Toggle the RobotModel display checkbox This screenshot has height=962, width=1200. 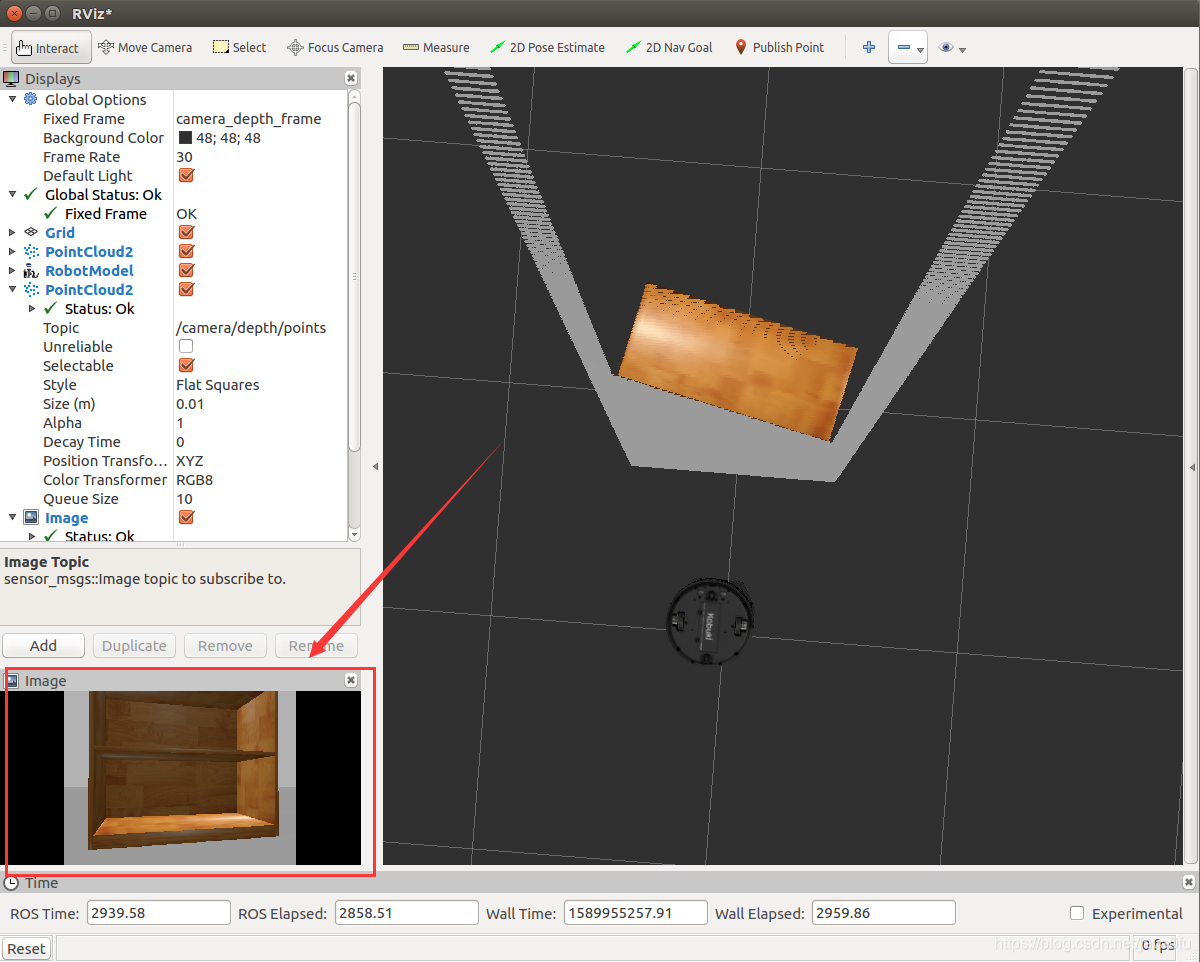[186, 270]
